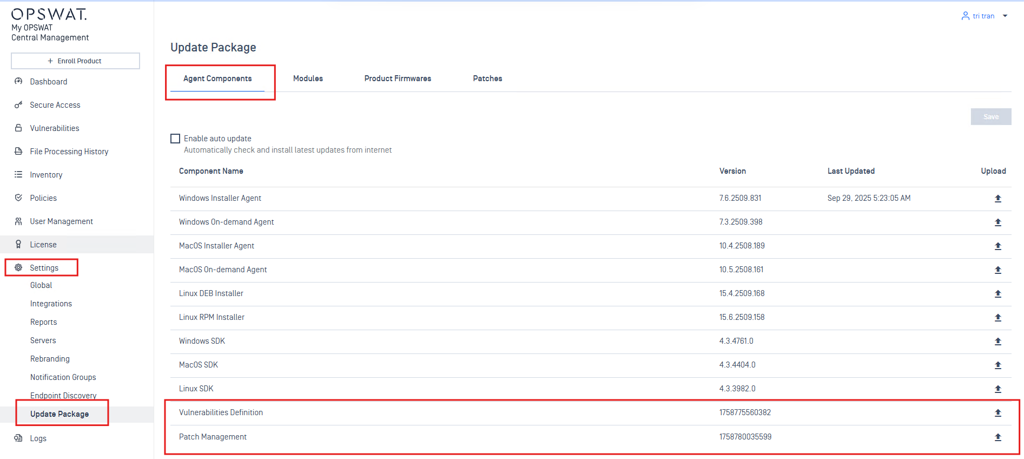Viewport: 1024px width, 459px height.
Task: Click the upload icon for Linux DEB Installer
Action: coord(997,294)
